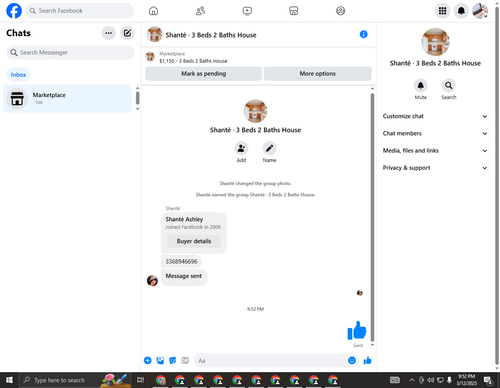Image resolution: width=500 pixels, height=388 pixels.
Task: Send a like from composer
Action: (x=367, y=360)
